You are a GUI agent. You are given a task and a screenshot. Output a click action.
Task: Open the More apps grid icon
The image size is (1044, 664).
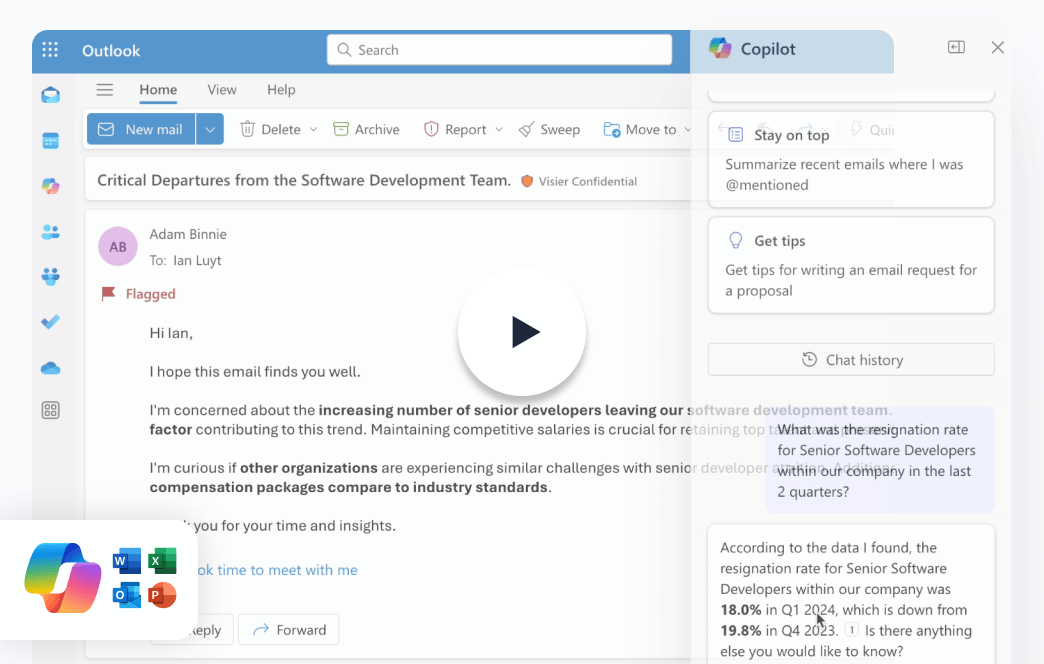(x=50, y=410)
